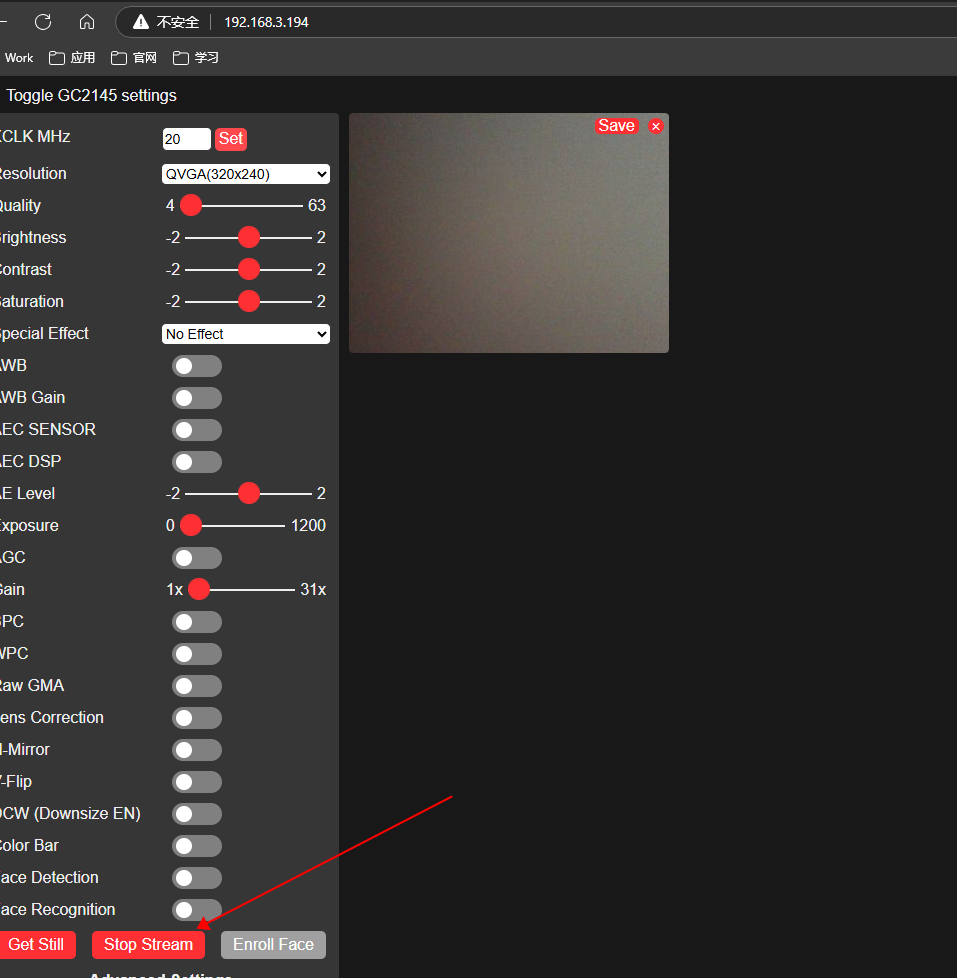The image size is (957, 978).
Task: Close the camera stream preview
Action: 656,126
